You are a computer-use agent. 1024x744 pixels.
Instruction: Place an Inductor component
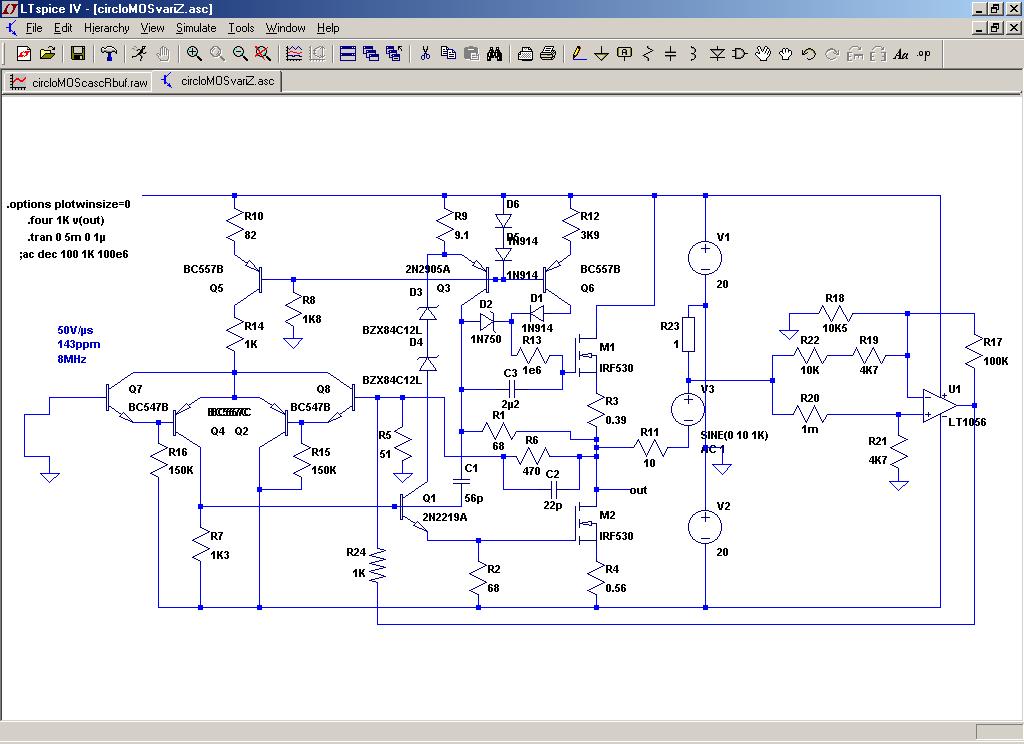coord(693,54)
